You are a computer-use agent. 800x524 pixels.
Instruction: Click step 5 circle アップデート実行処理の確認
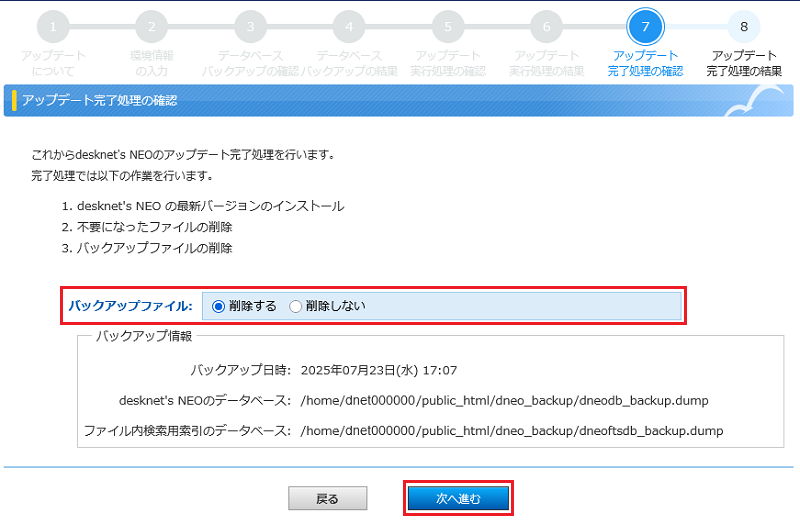pyautogui.click(x=448, y=27)
